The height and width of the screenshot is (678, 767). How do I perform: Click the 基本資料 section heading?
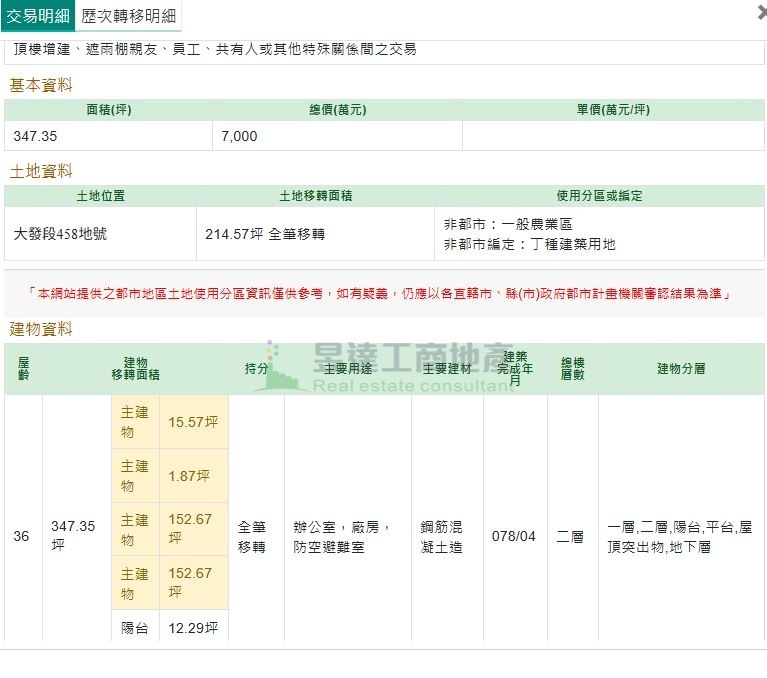click(41, 85)
